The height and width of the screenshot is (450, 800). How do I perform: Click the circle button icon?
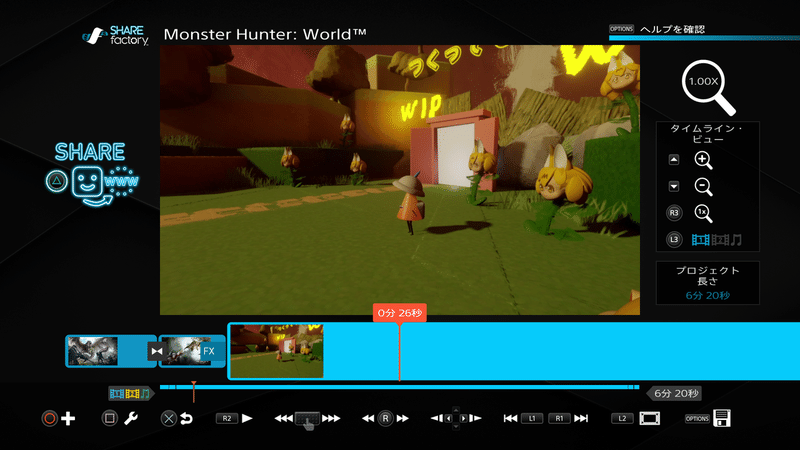pos(49,419)
